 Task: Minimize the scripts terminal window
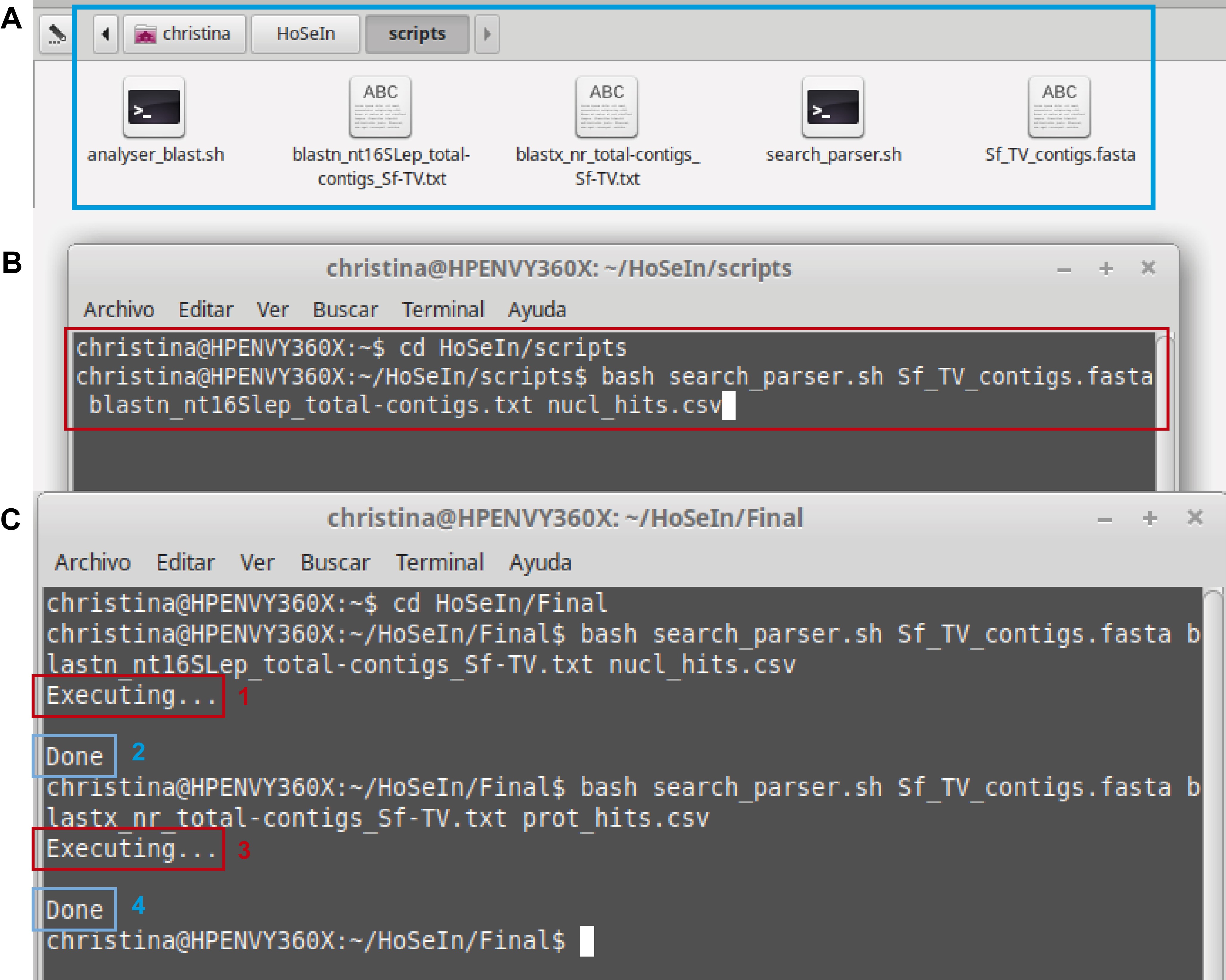tap(1064, 270)
